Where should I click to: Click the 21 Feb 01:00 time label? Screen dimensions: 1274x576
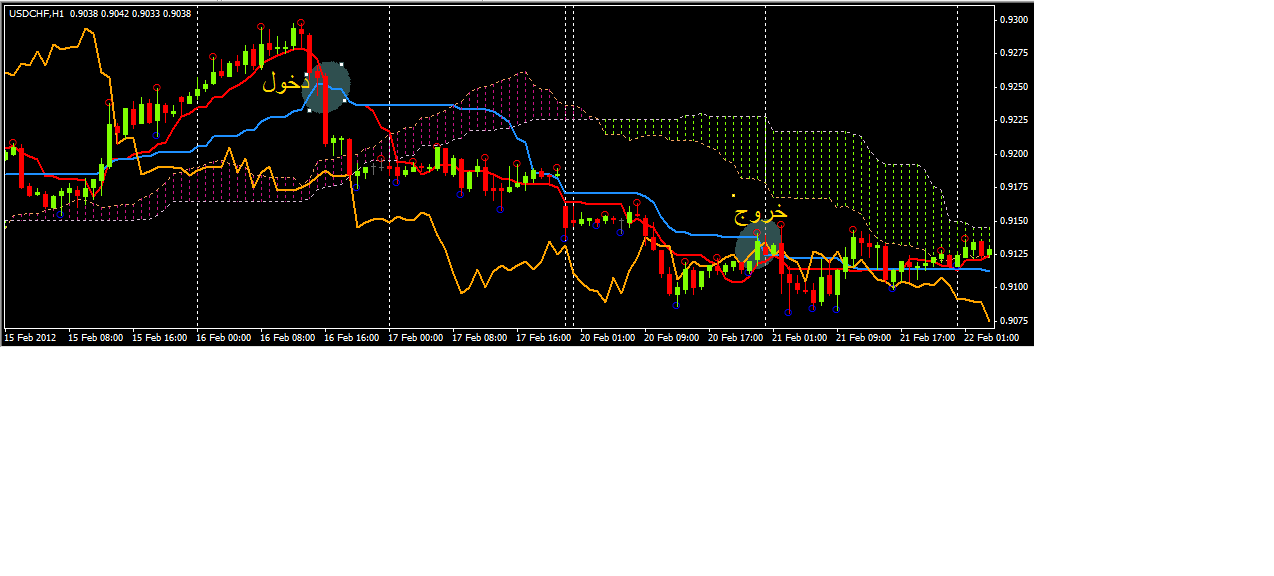point(800,338)
